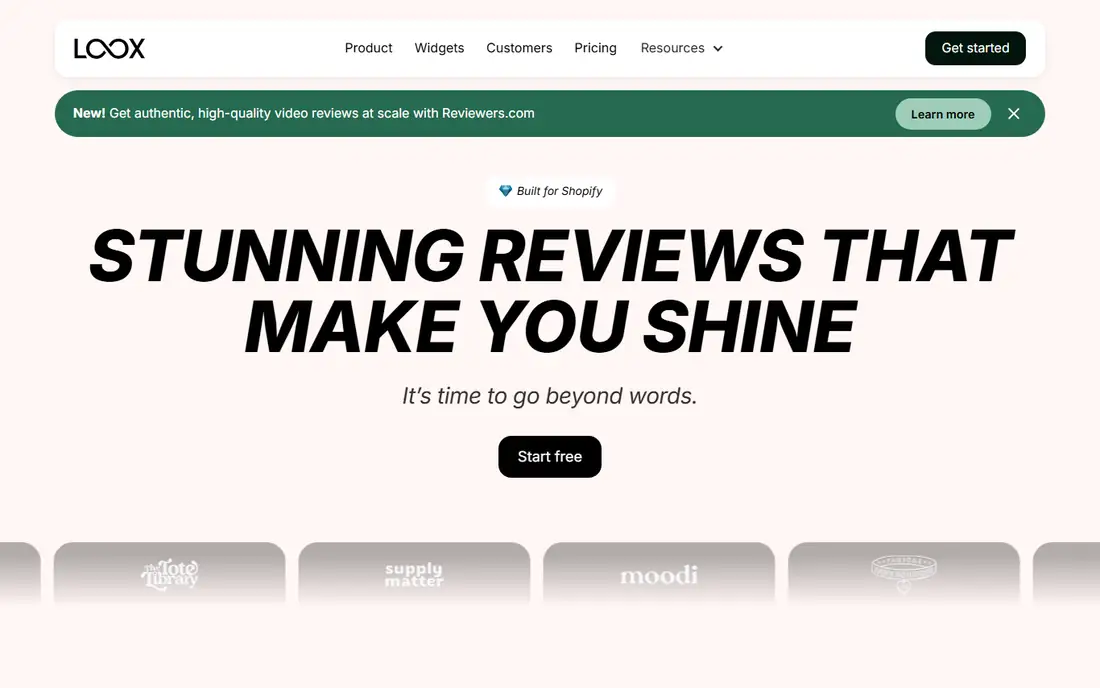Click the announcement text about Reviewers.com
This screenshot has width=1100, height=688.
point(304,113)
